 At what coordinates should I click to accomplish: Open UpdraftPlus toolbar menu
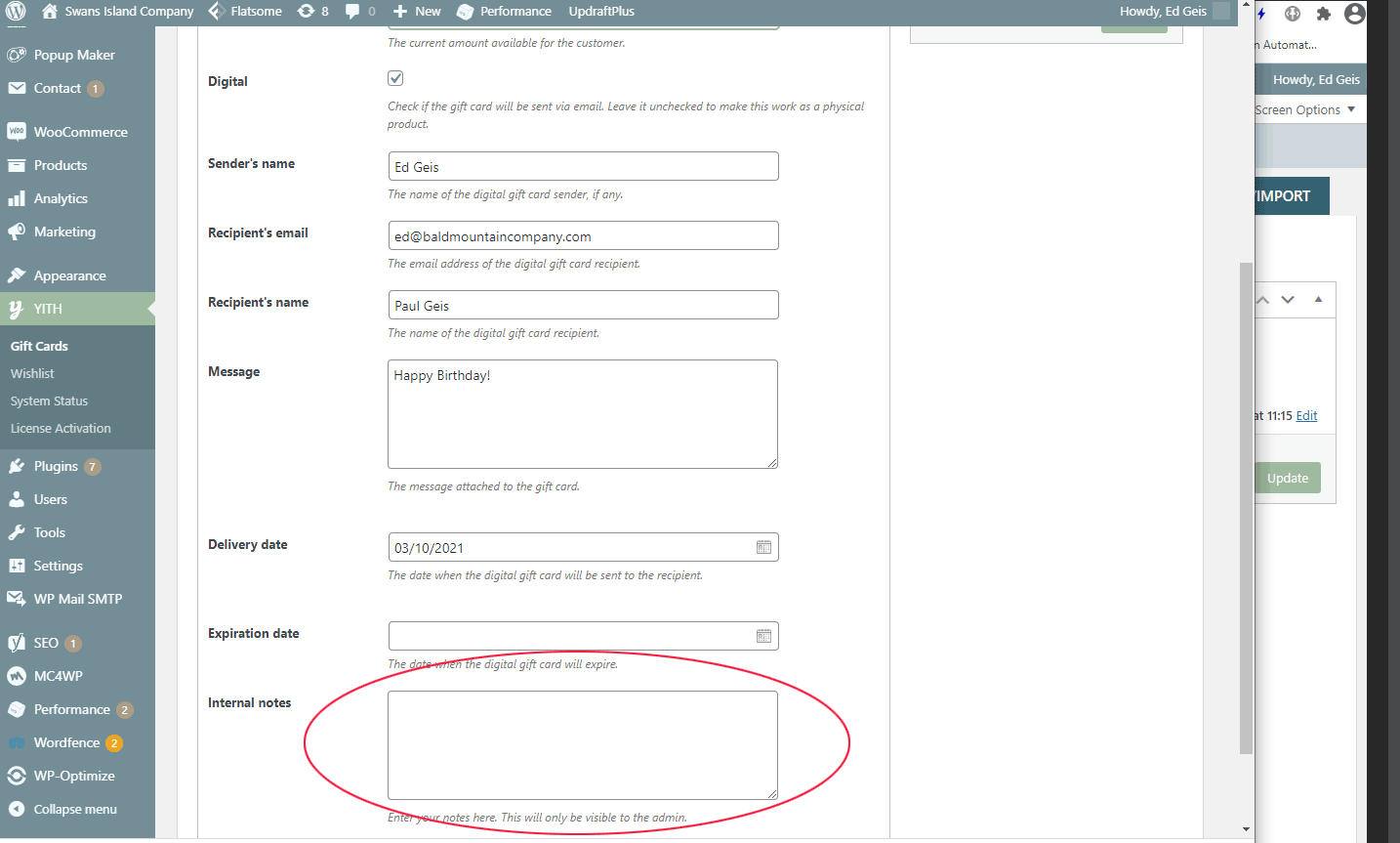point(601,12)
